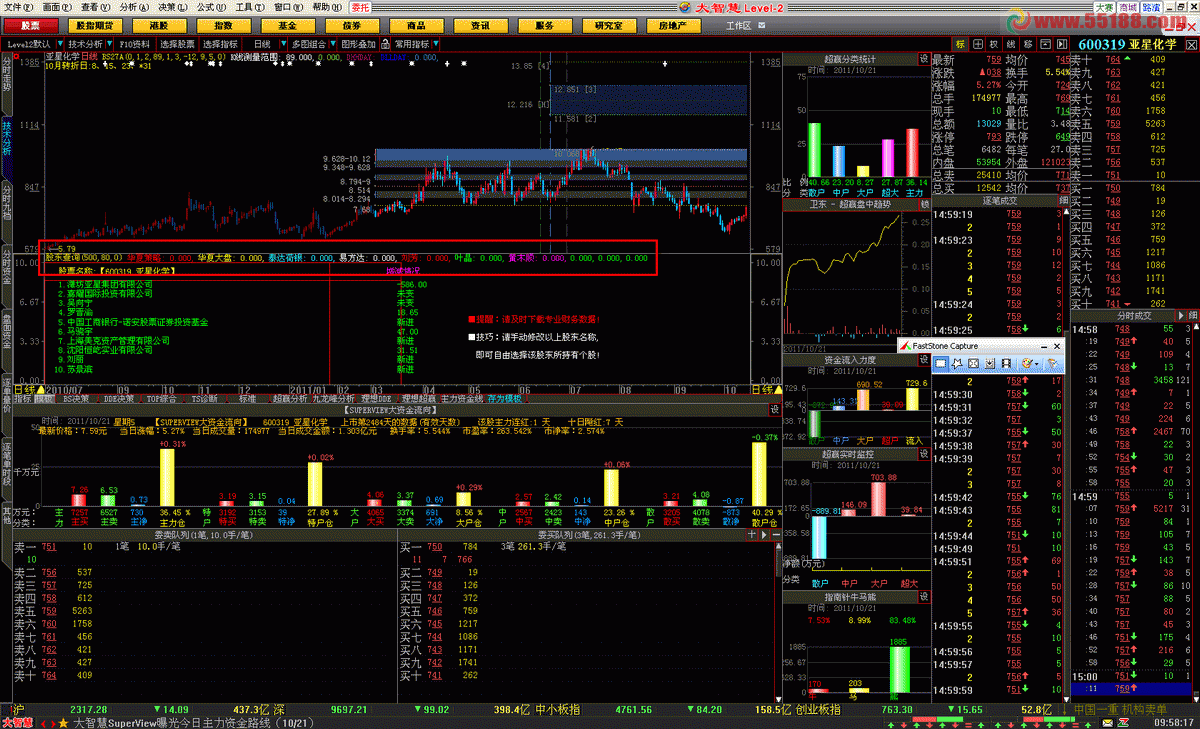
Task: Click 设 settings in 超赢分类统计 panel
Action: pyautogui.click(x=924, y=59)
